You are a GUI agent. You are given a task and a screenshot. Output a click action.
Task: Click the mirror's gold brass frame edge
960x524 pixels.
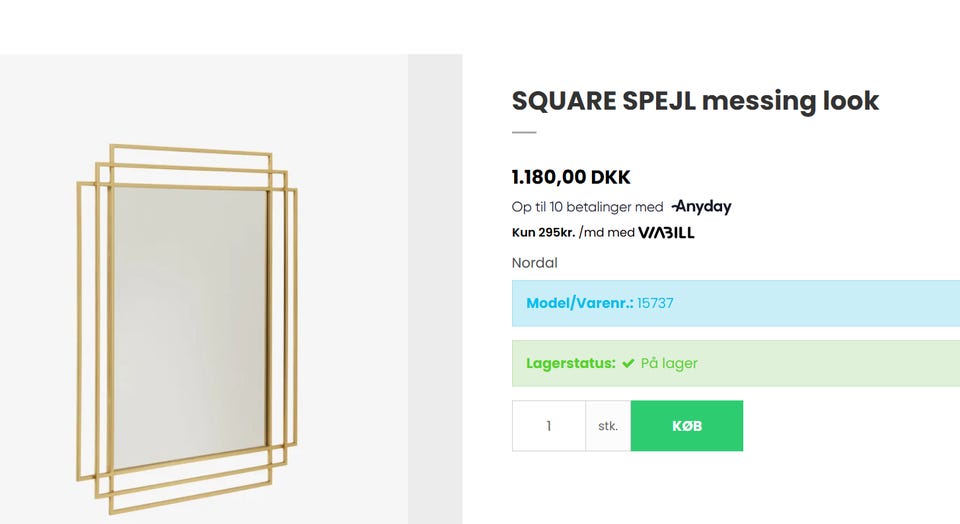tap(79, 340)
